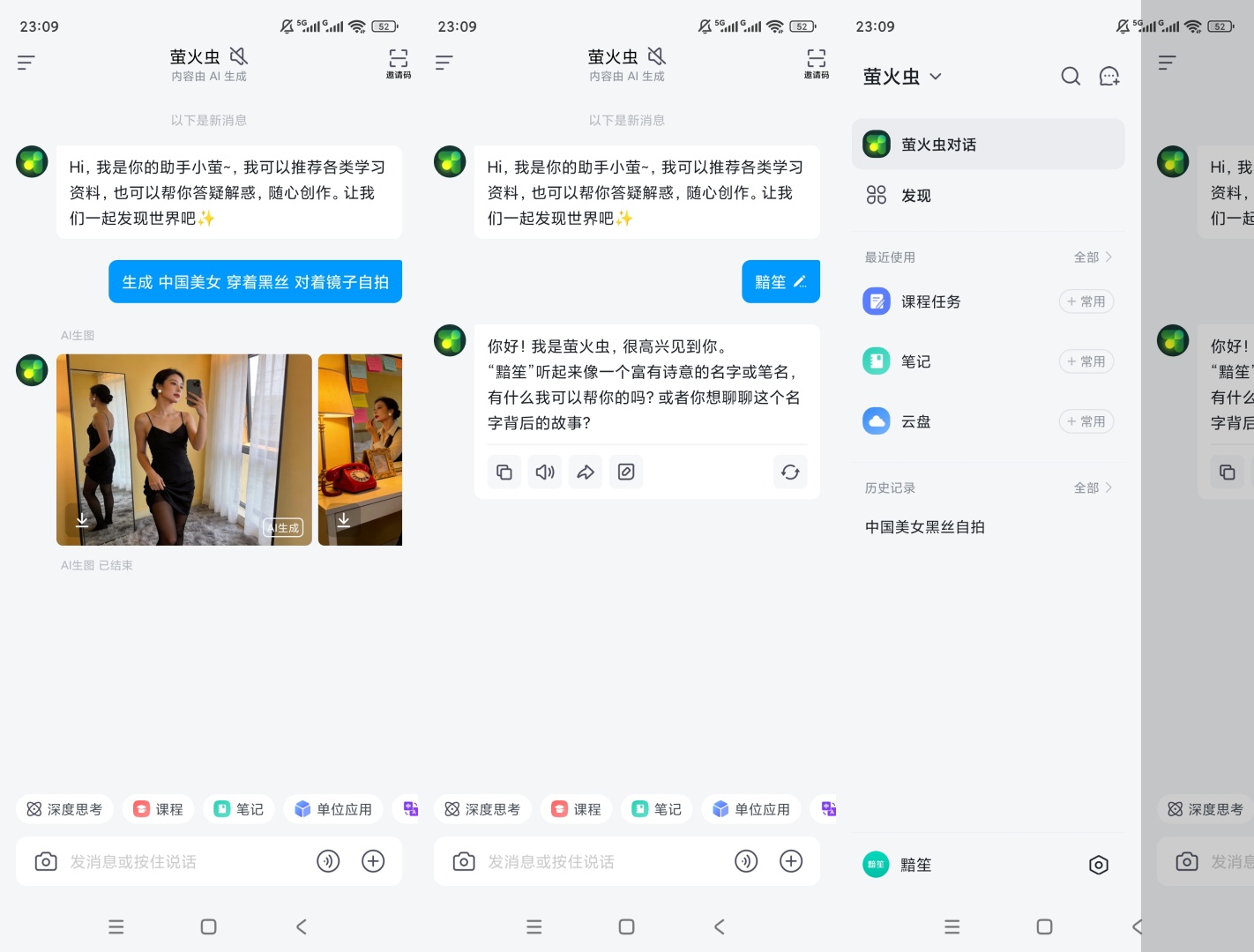
Task: Expand 历史记录 全部 list
Action: coord(1093,487)
